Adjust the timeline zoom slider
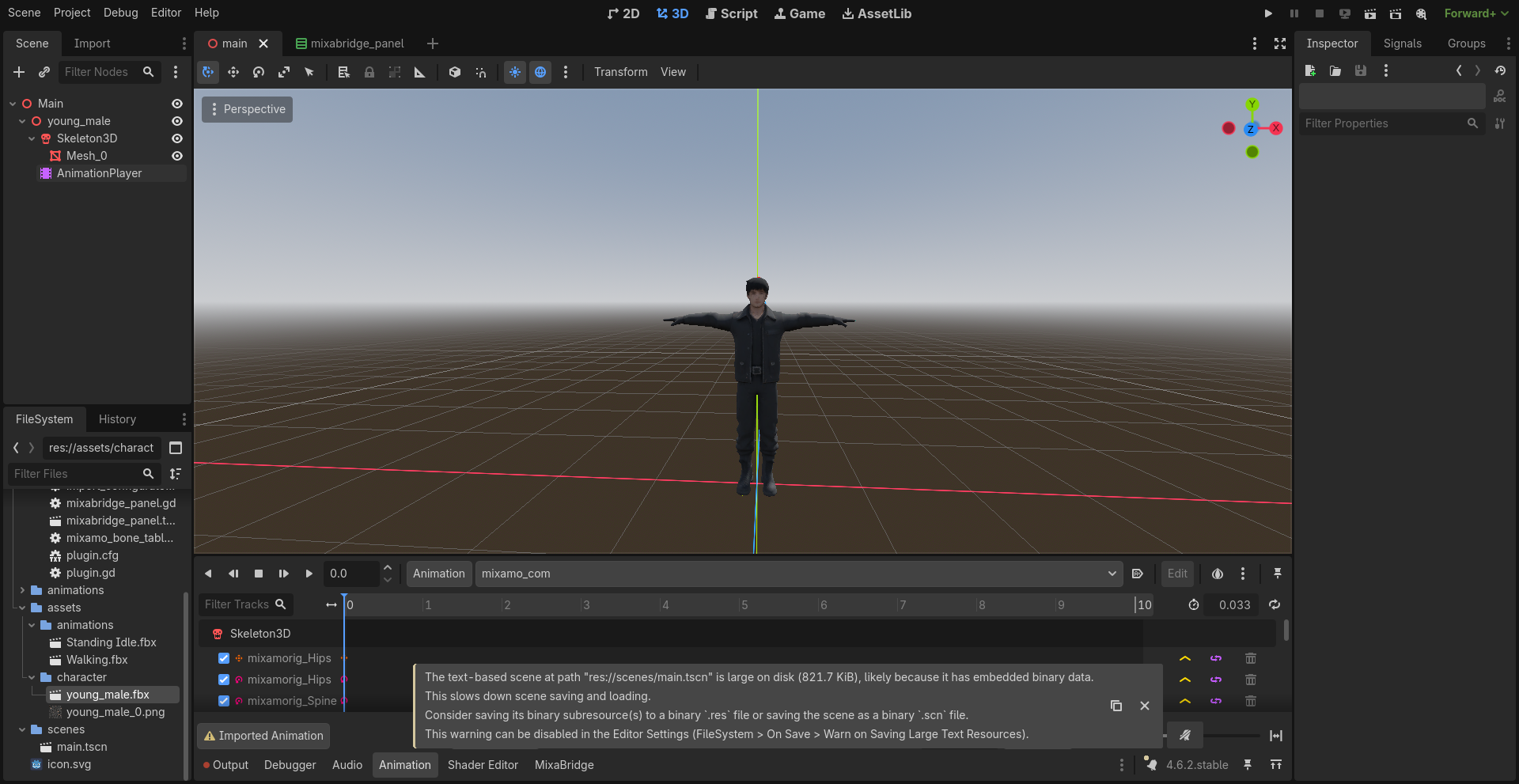Viewport: 1519px width, 784px height. click(1234, 735)
